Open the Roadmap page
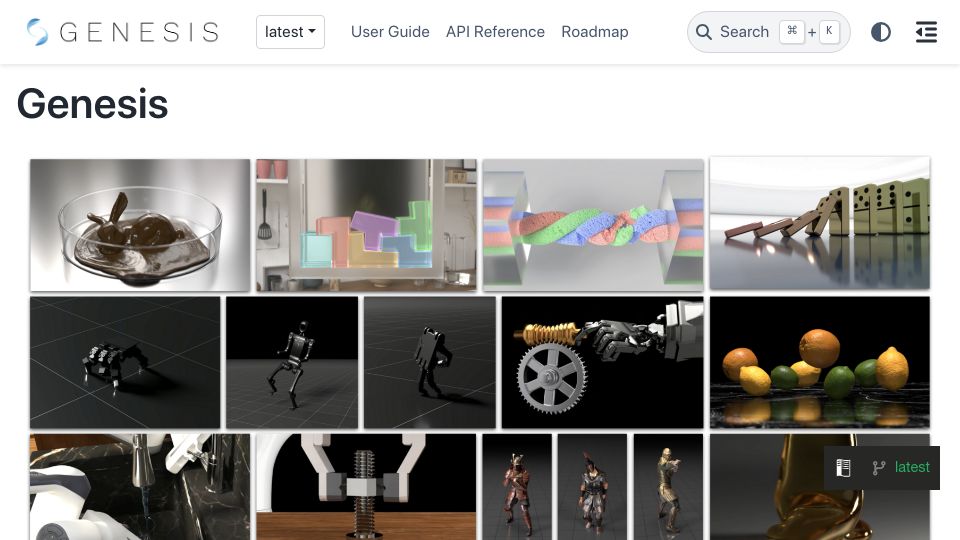 (594, 32)
